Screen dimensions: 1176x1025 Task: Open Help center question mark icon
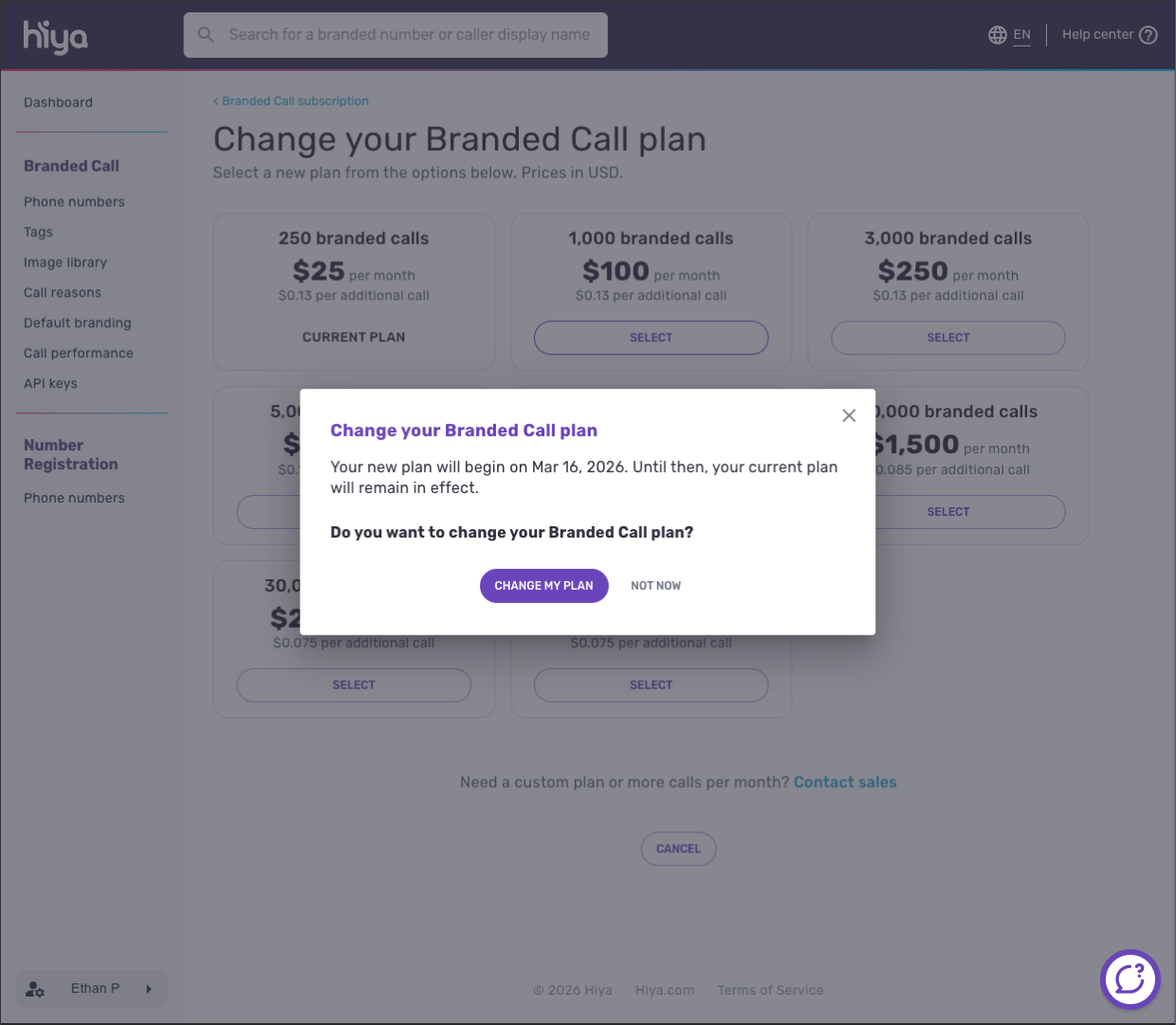(1148, 35)
